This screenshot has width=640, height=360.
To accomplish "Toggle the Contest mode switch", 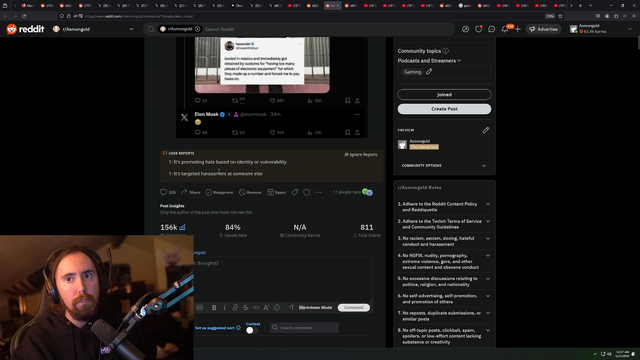I will [252, 331].
